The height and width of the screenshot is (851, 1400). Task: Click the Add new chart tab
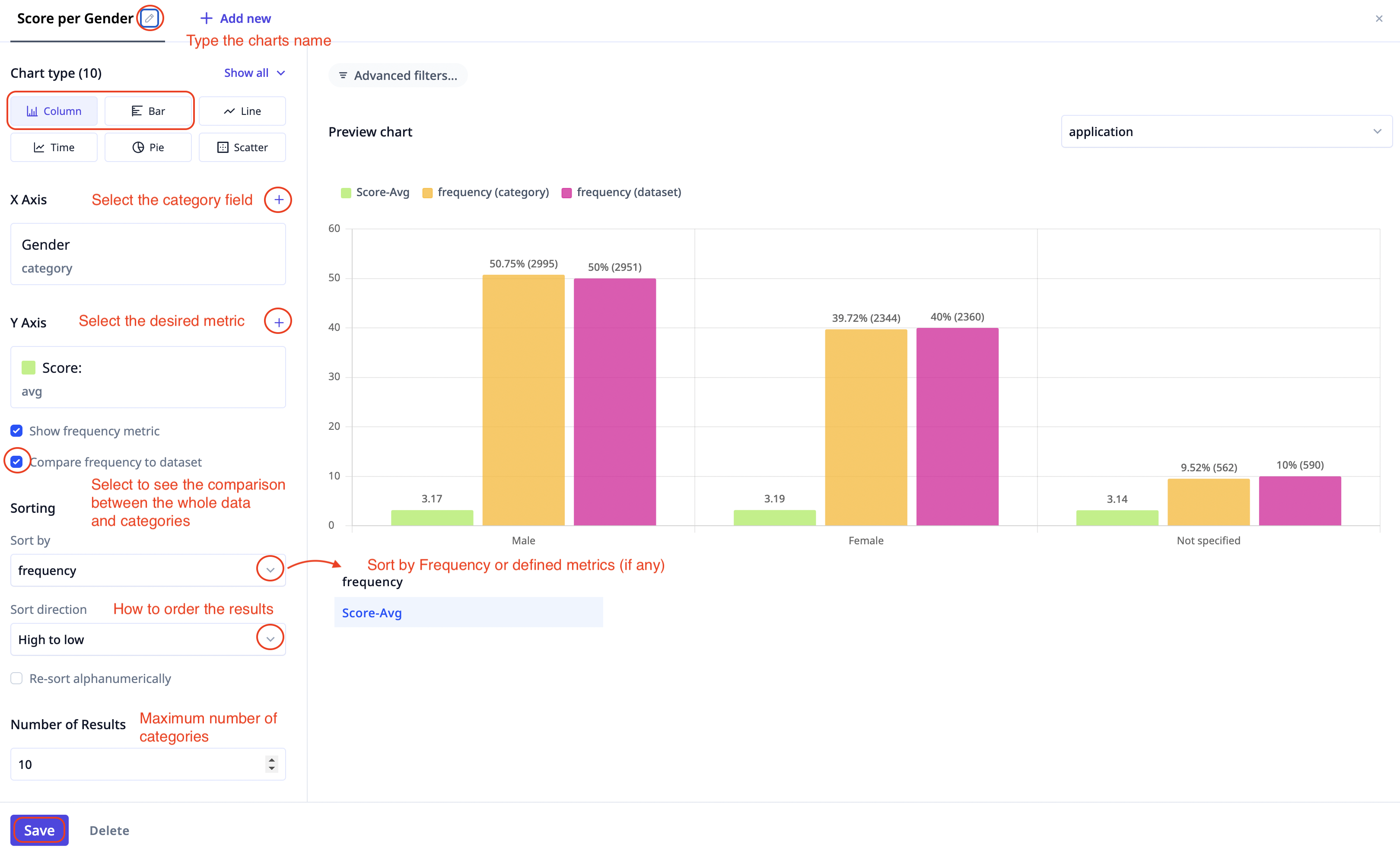pyautogui.click(x=236, y=19)
